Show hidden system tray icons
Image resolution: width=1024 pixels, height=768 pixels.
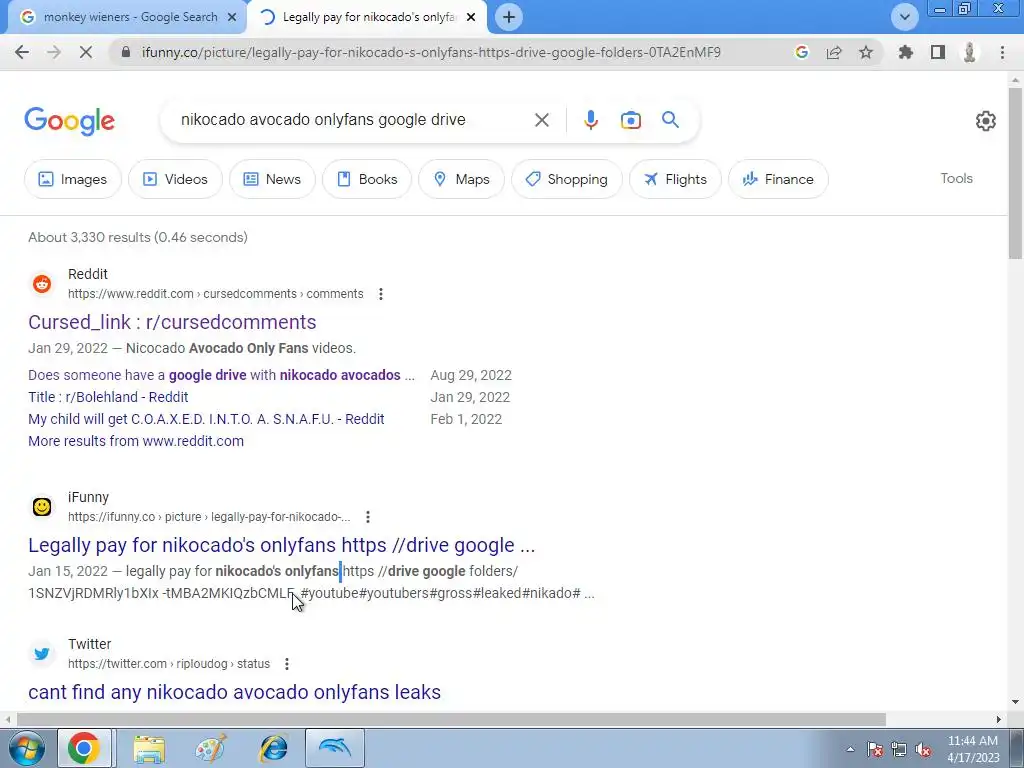coord(850,750)
